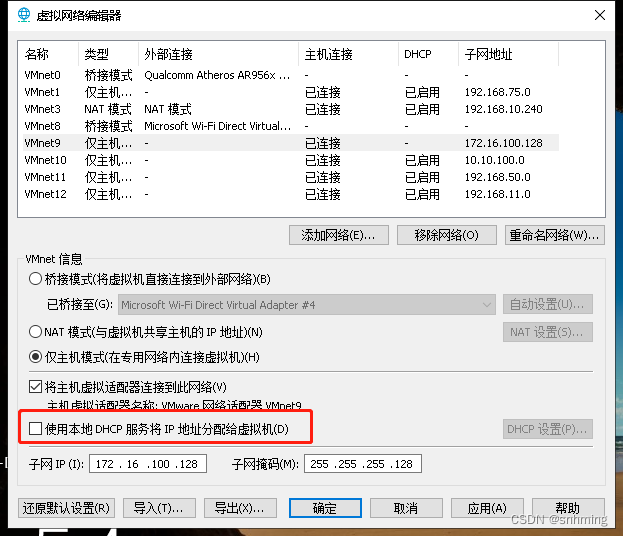The image size is (623, 536).
Task: Select the VMnet0 row in network list
Action: (x=42, y=75)
